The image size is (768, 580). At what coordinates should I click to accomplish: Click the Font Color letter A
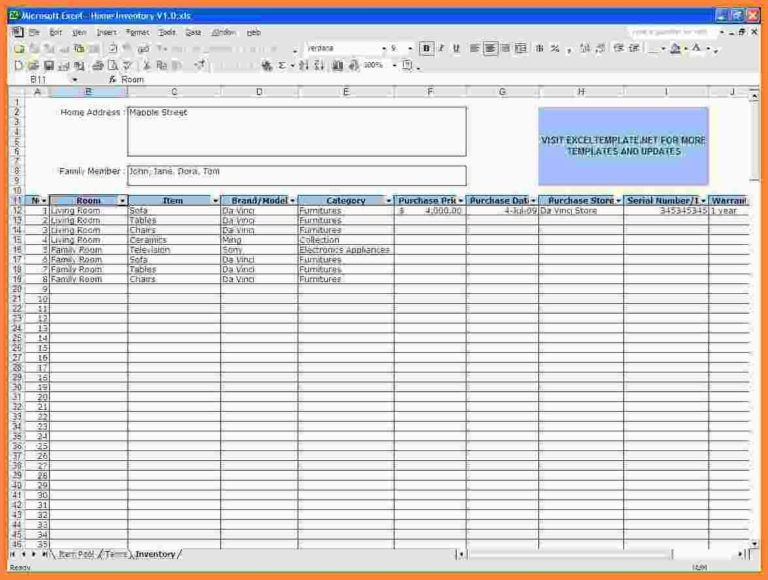(x=696, y=48)
